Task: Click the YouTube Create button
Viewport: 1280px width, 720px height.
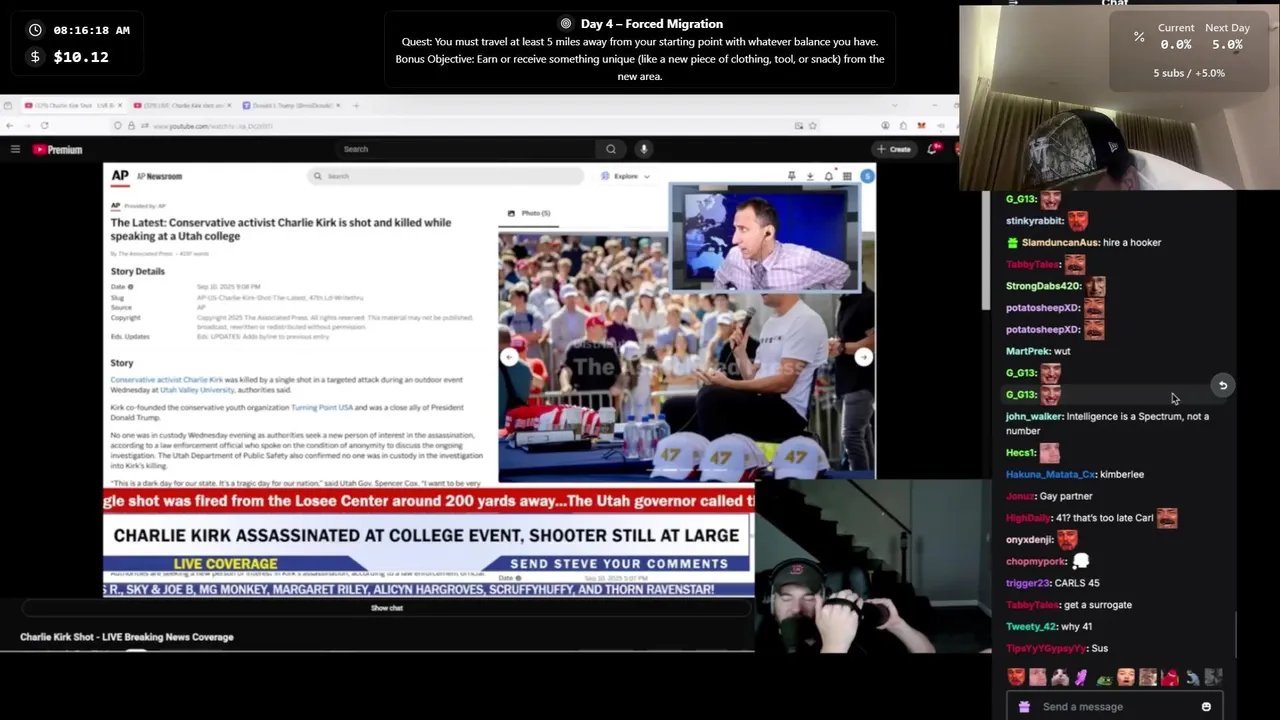Action: point(896,149)
